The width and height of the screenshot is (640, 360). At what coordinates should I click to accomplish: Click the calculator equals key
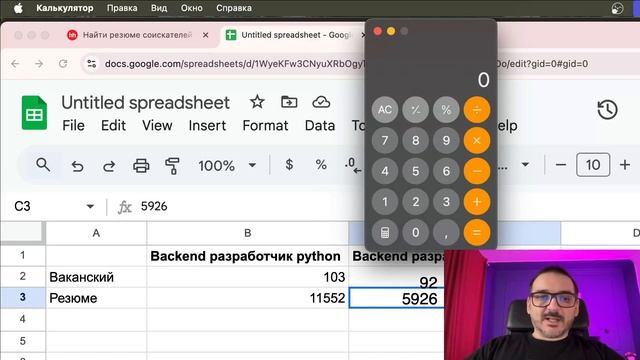coord(477,233)
